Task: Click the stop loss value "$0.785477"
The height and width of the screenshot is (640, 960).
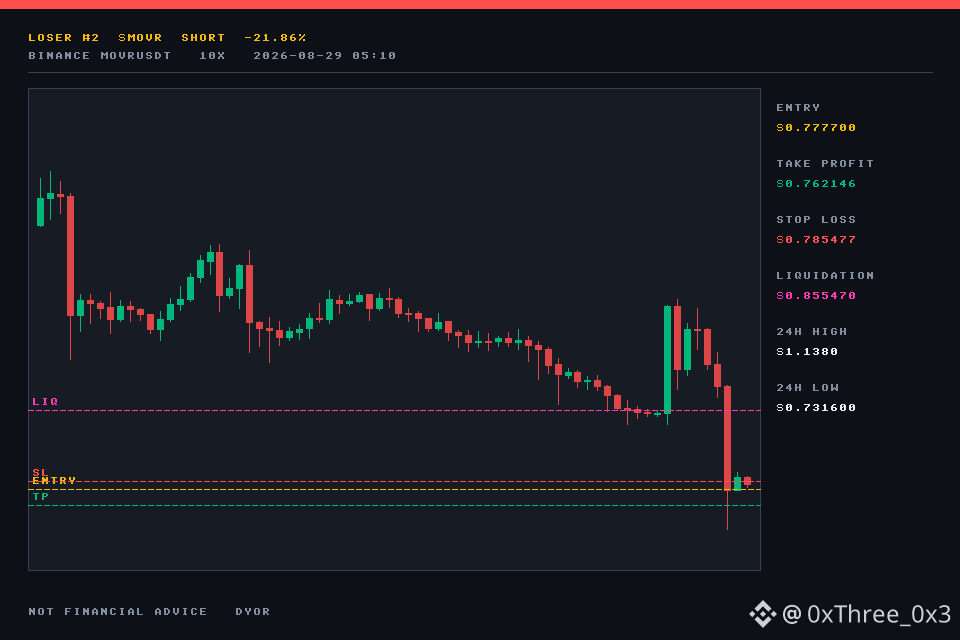Action: [816, 239]
